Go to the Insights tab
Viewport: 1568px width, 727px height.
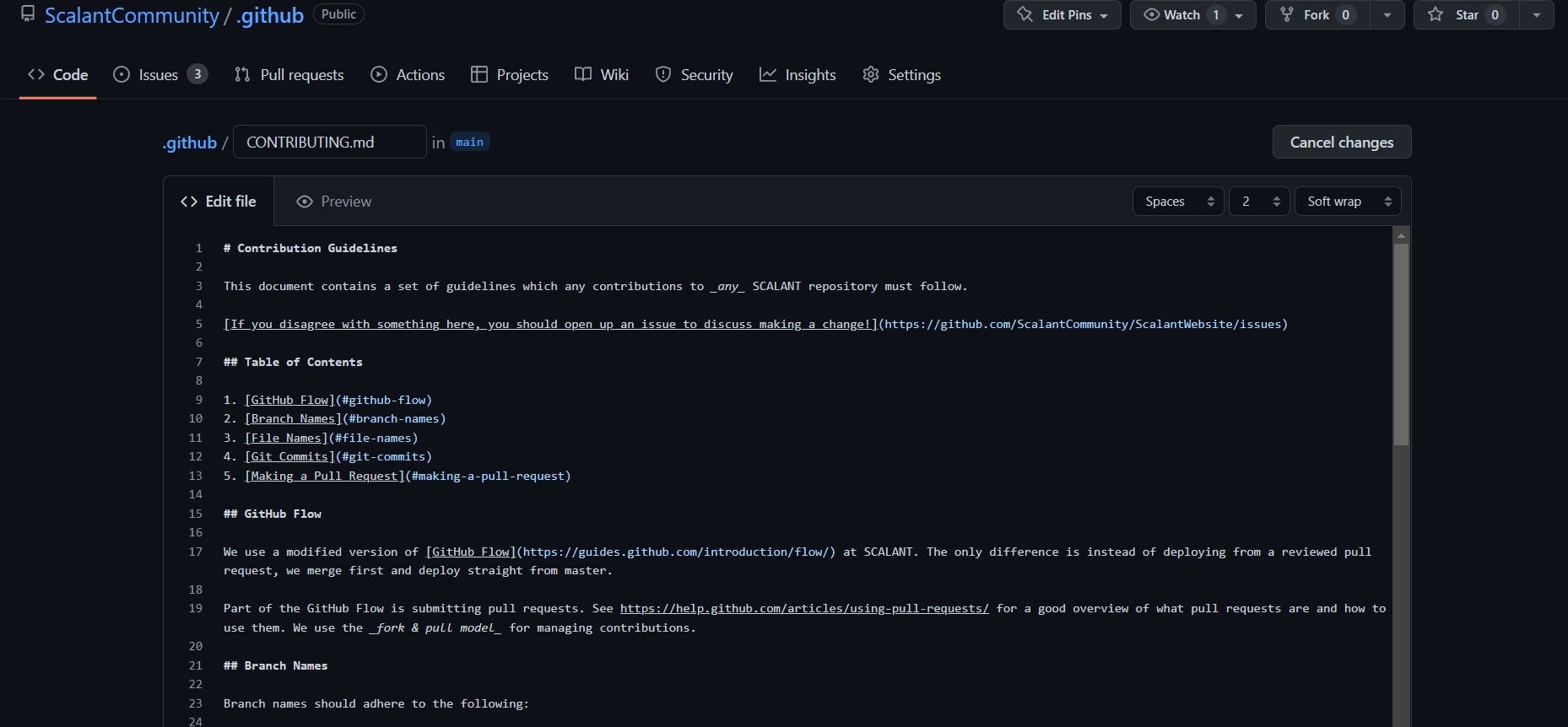click(798, 74)
